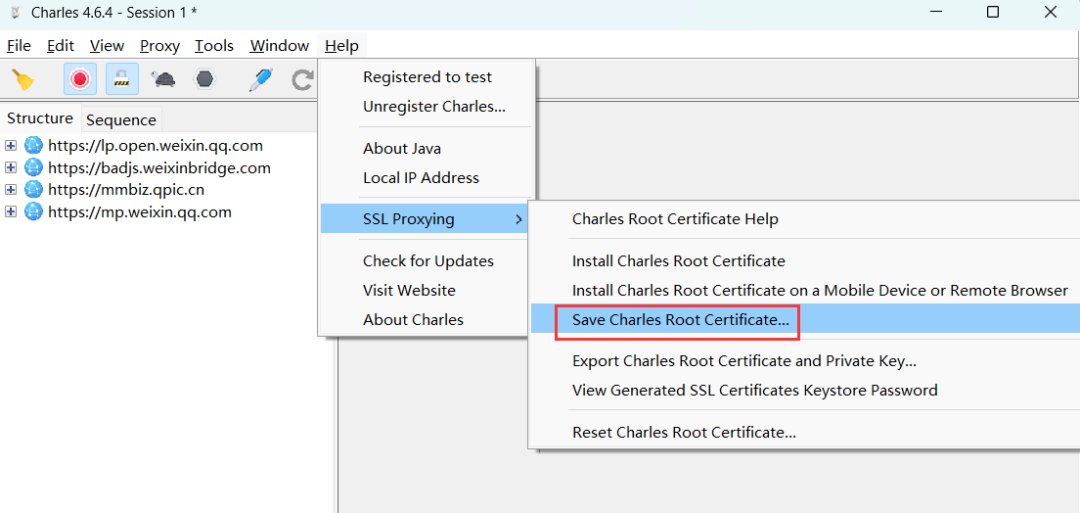This screenshot has width=1080, height=513.
Task: Open the Edit menu
Action: click(x=61, y=46)
